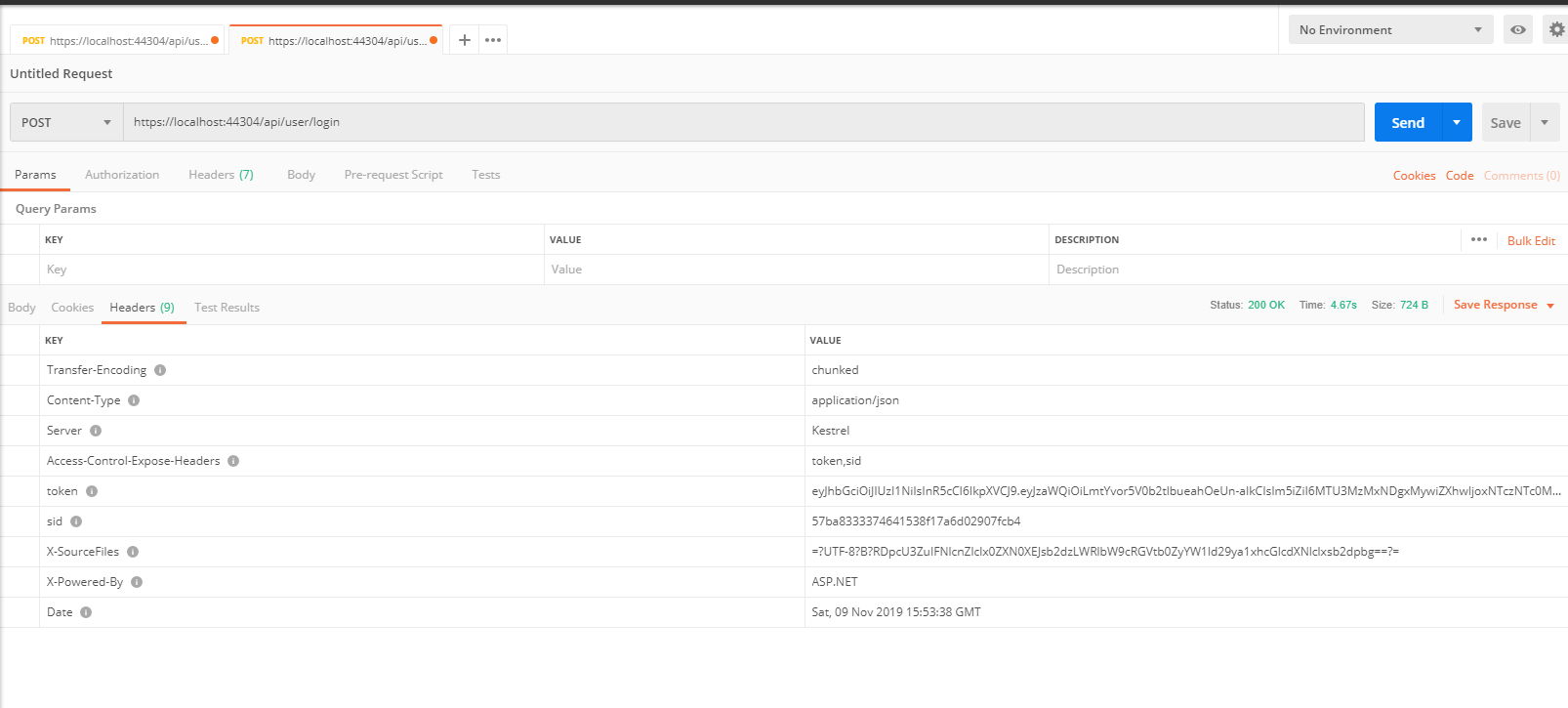Open a new request tab with plus icon
This screenshot has width=1568, height=708.
coord(465,40)
